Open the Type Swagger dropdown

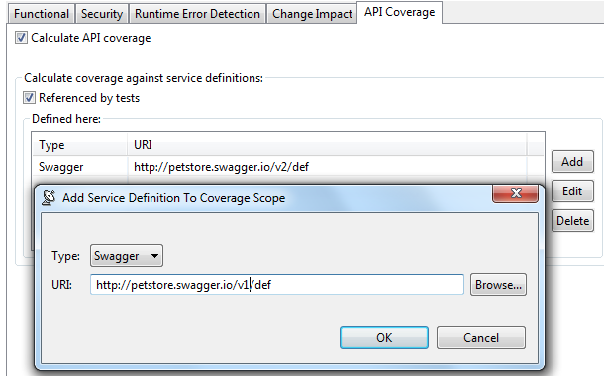click(x=126, y=255)
